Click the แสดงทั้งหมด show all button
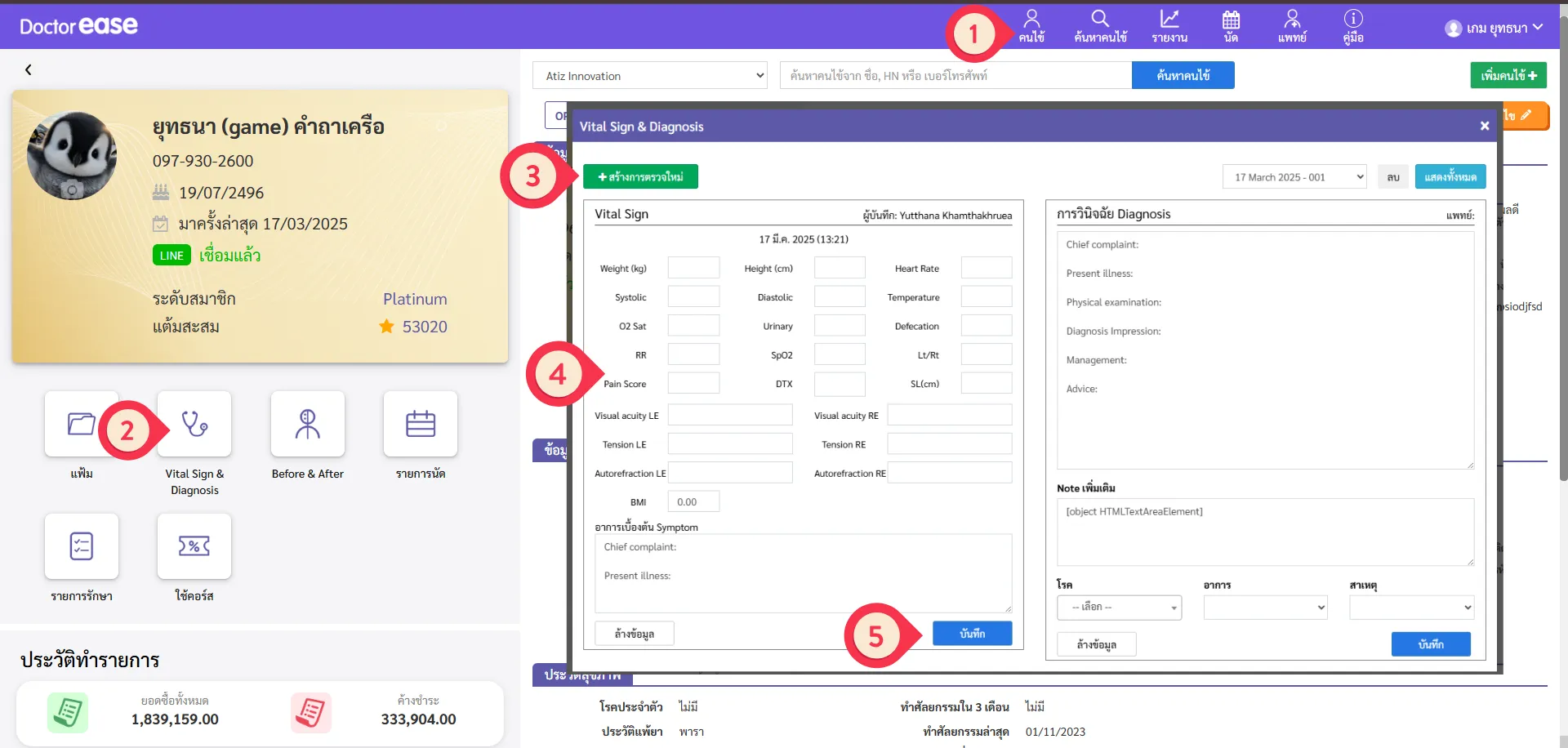Screen dimensions: 1568x748 [x=1450, y=177]
